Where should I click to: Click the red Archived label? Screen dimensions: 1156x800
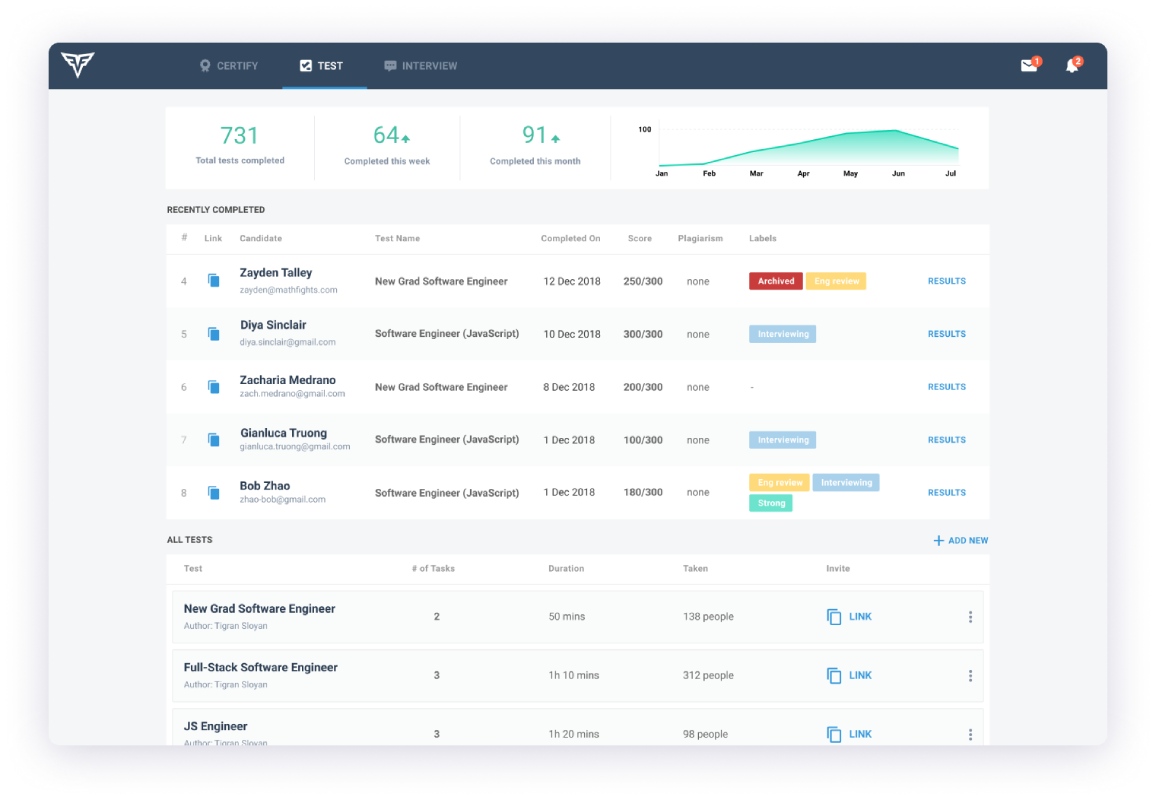click(x=776, y=281)
